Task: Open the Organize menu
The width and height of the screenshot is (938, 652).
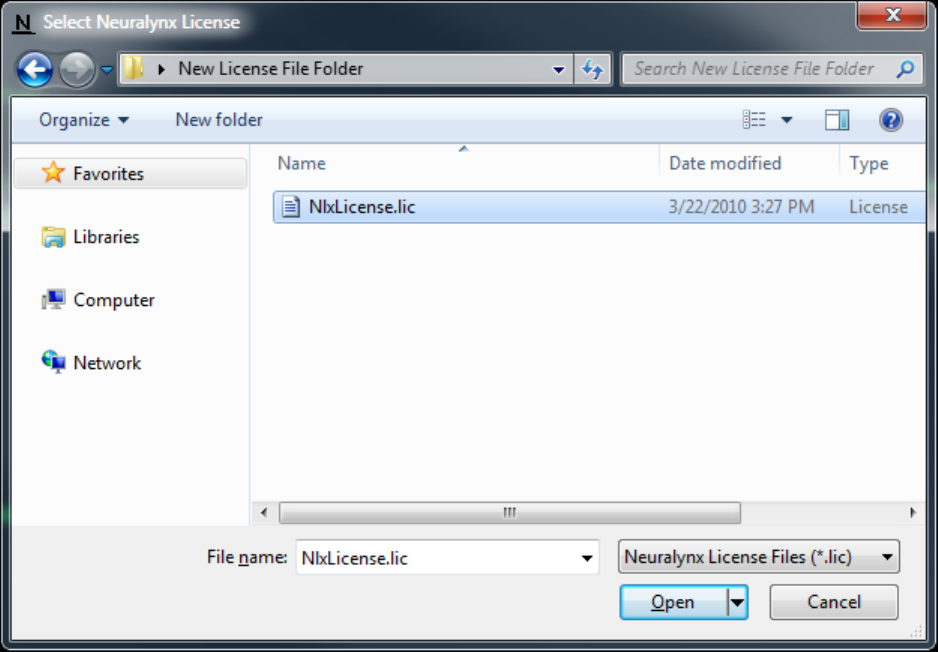Action: click(x=84, y=120)
